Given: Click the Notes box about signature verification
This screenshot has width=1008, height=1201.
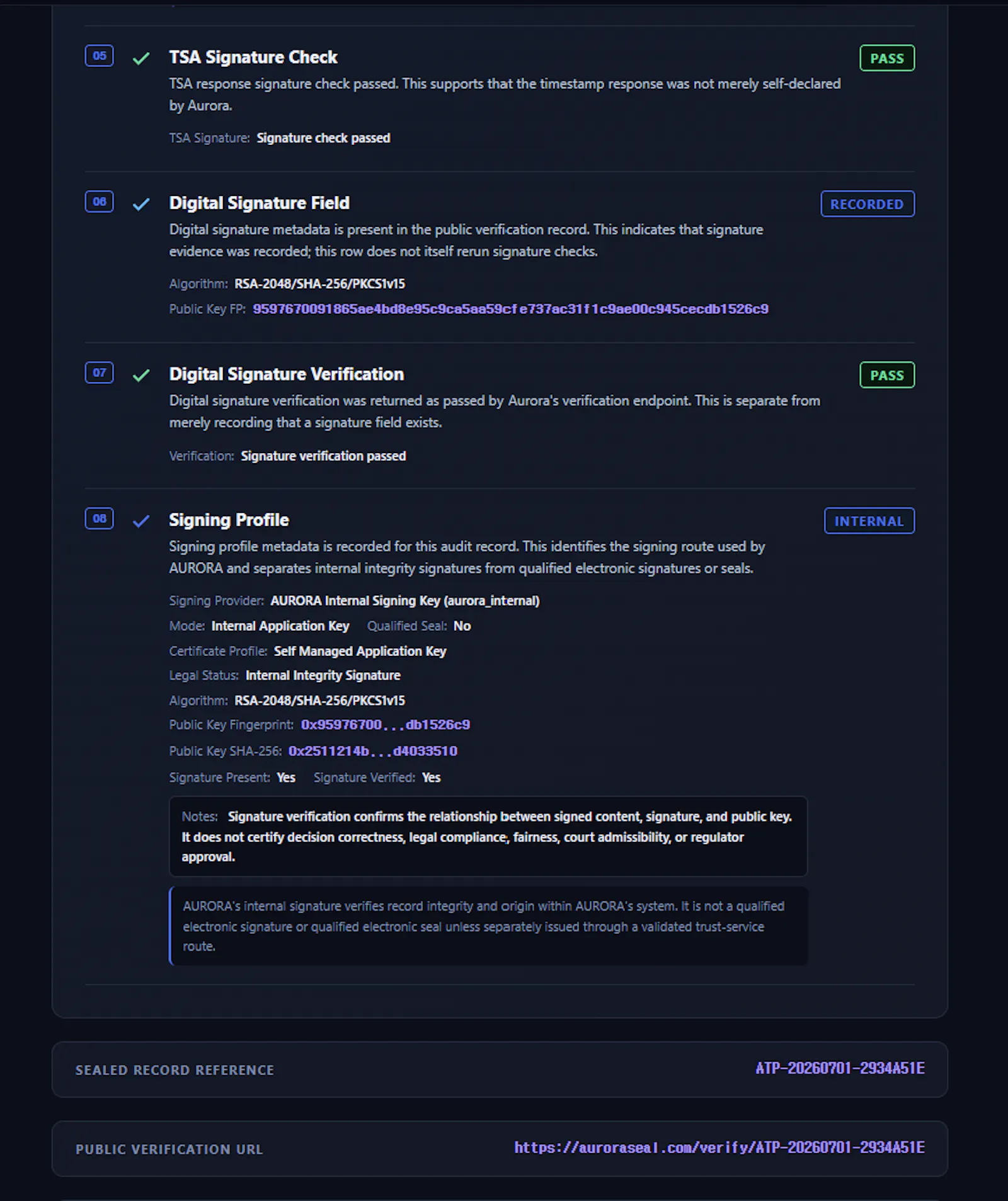Looking at the screenshot, I should coord(488,836).
